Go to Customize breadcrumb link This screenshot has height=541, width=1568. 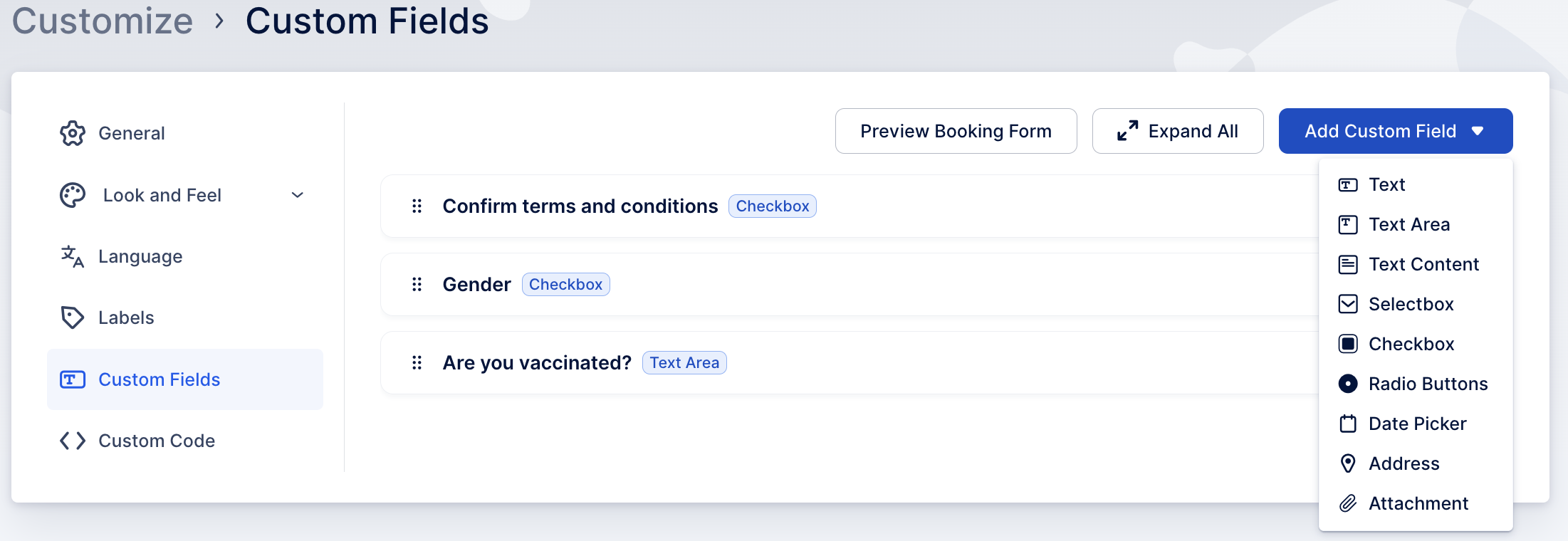tap(103, 21)
